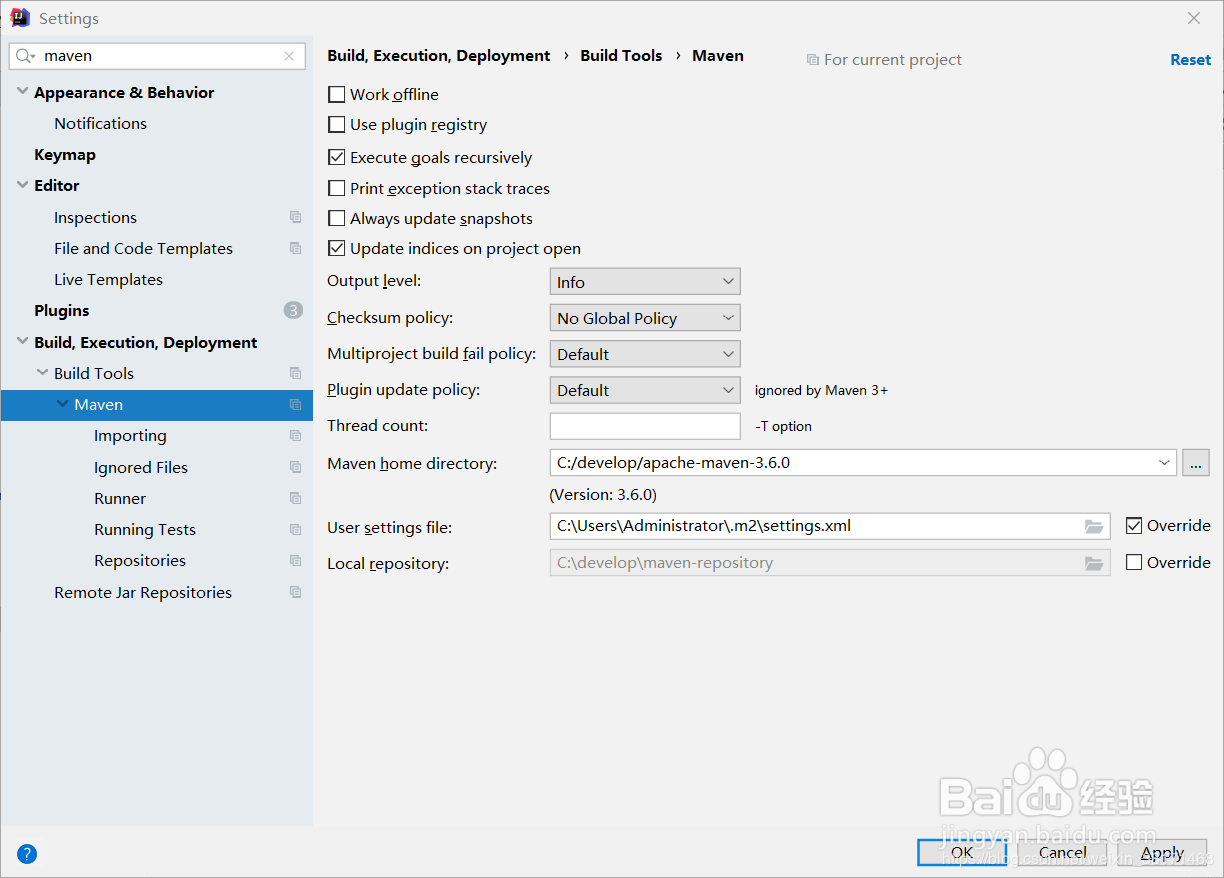Screen dimensions: 1224x878
Task: Click the Thread count input field
Action: pos(645,426)
